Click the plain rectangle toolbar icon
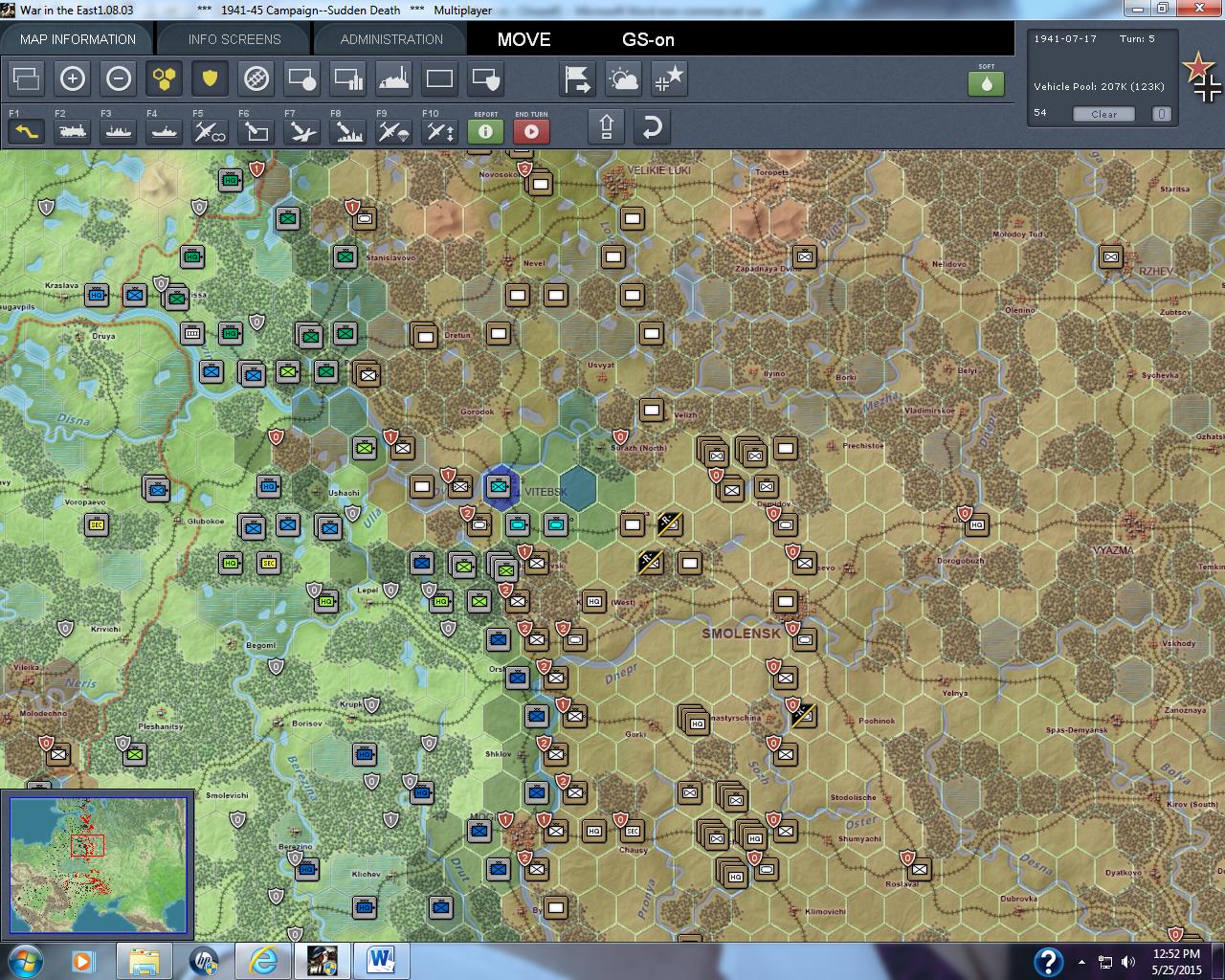 pos(440,78)
